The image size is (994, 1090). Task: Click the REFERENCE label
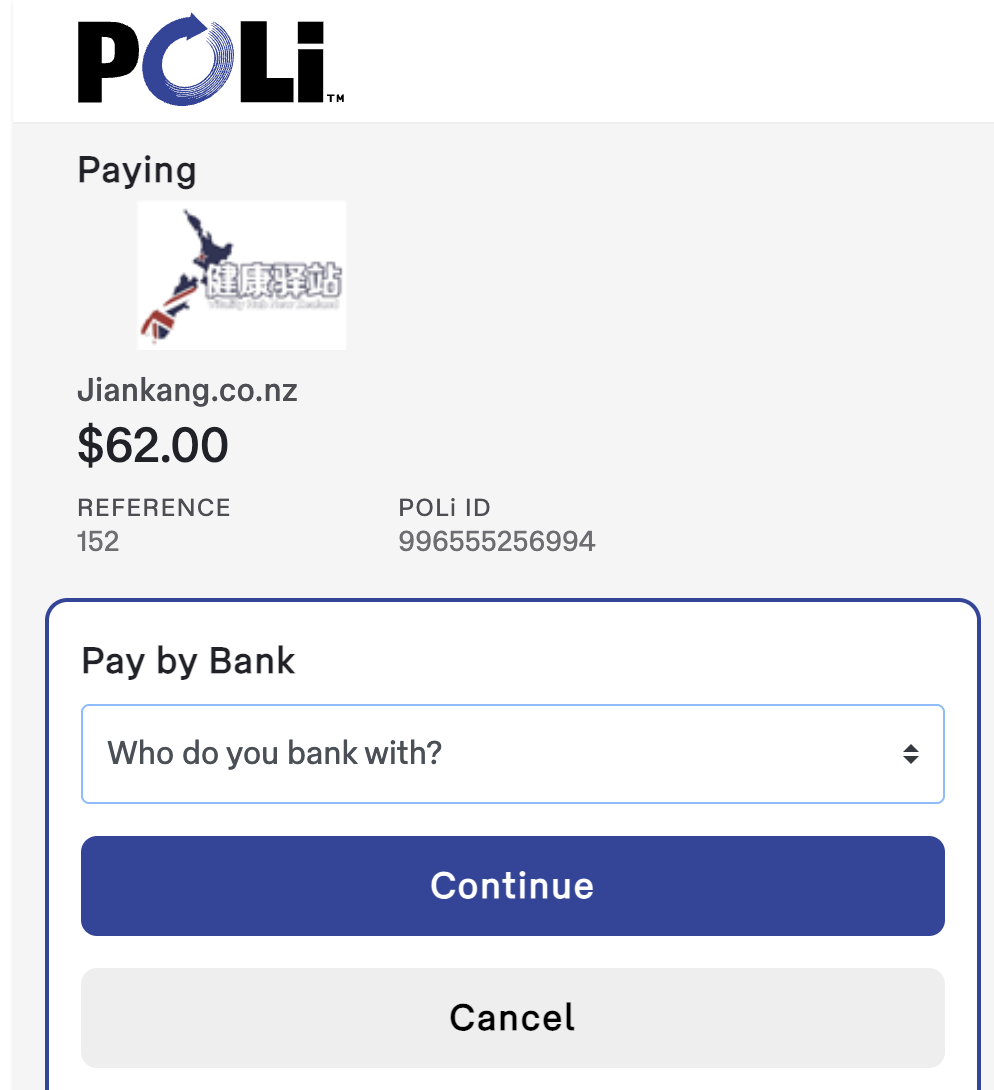[154, 508]
